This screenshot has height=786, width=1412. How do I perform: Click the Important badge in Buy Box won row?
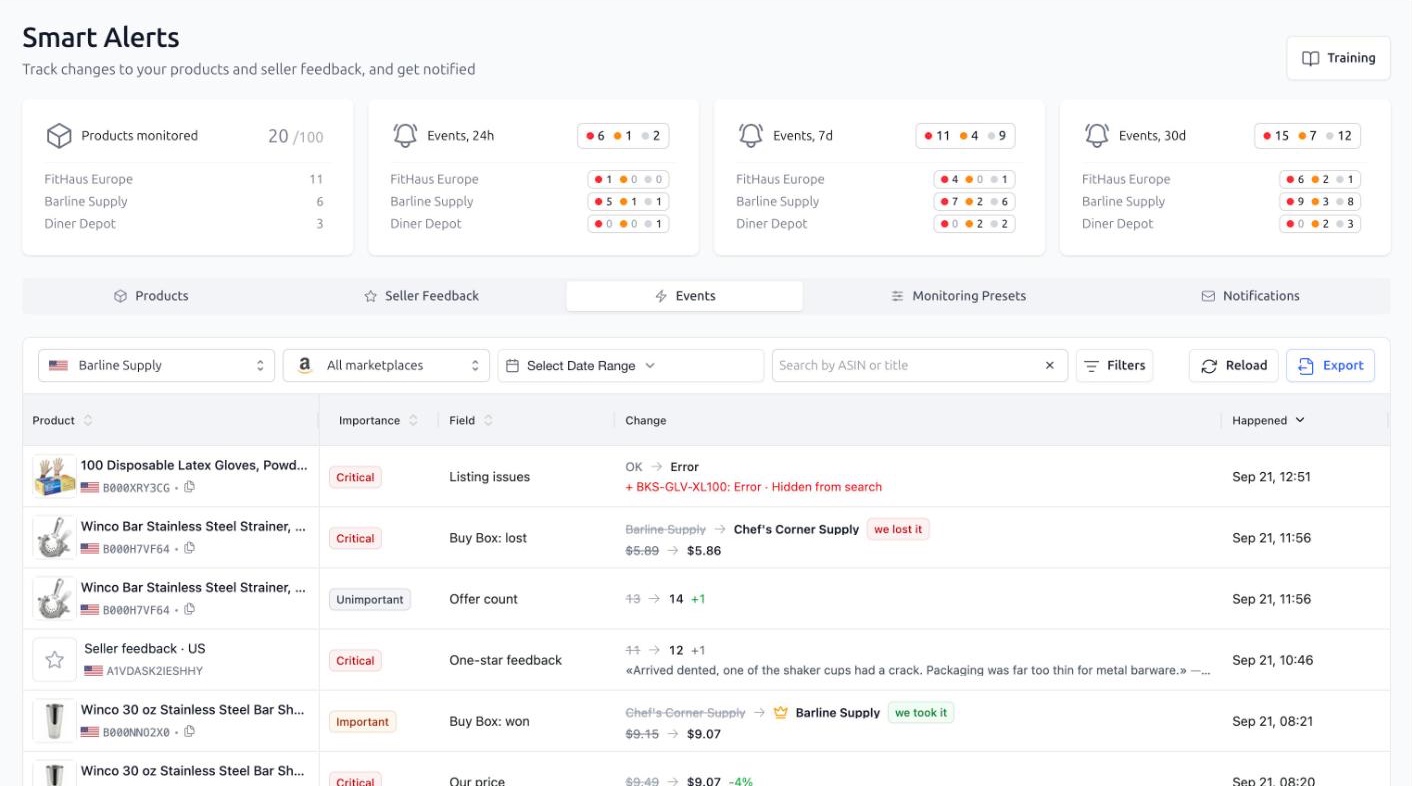coord(362,721)
